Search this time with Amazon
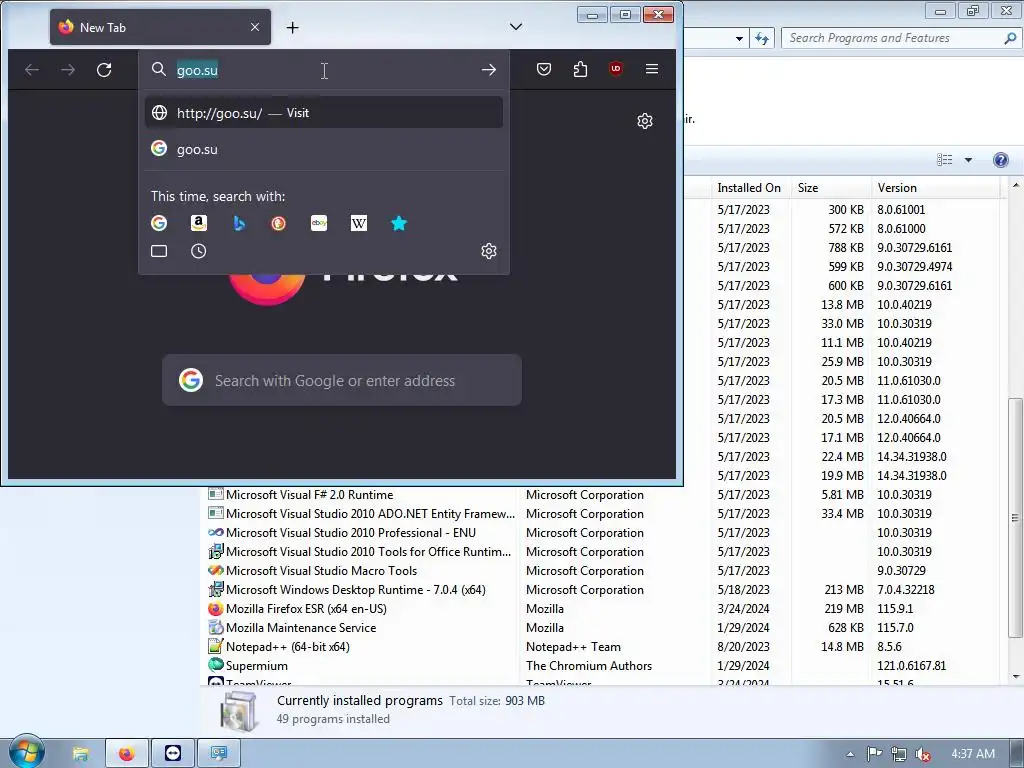The image size is (1024, 768). pos(199,223)
